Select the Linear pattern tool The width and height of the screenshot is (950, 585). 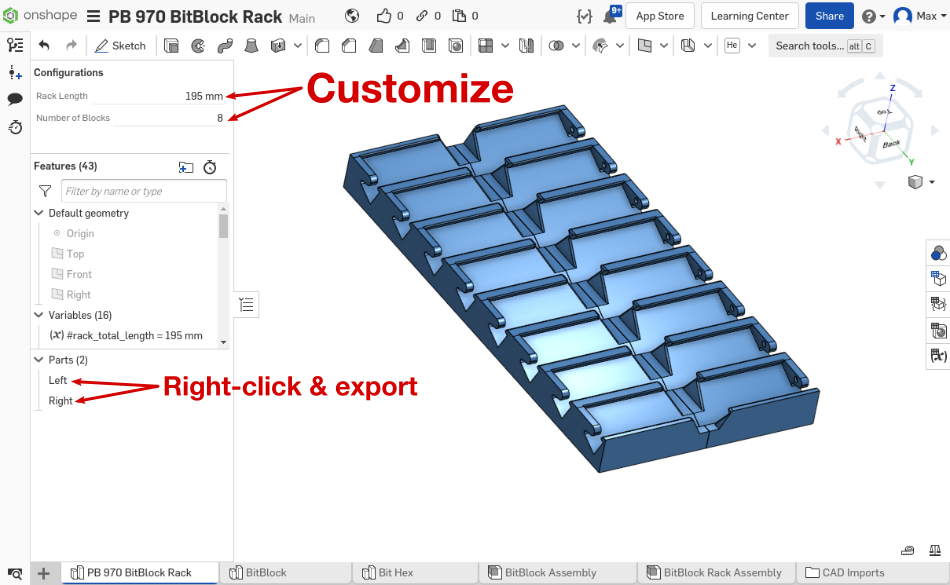[x=485, y=45]
